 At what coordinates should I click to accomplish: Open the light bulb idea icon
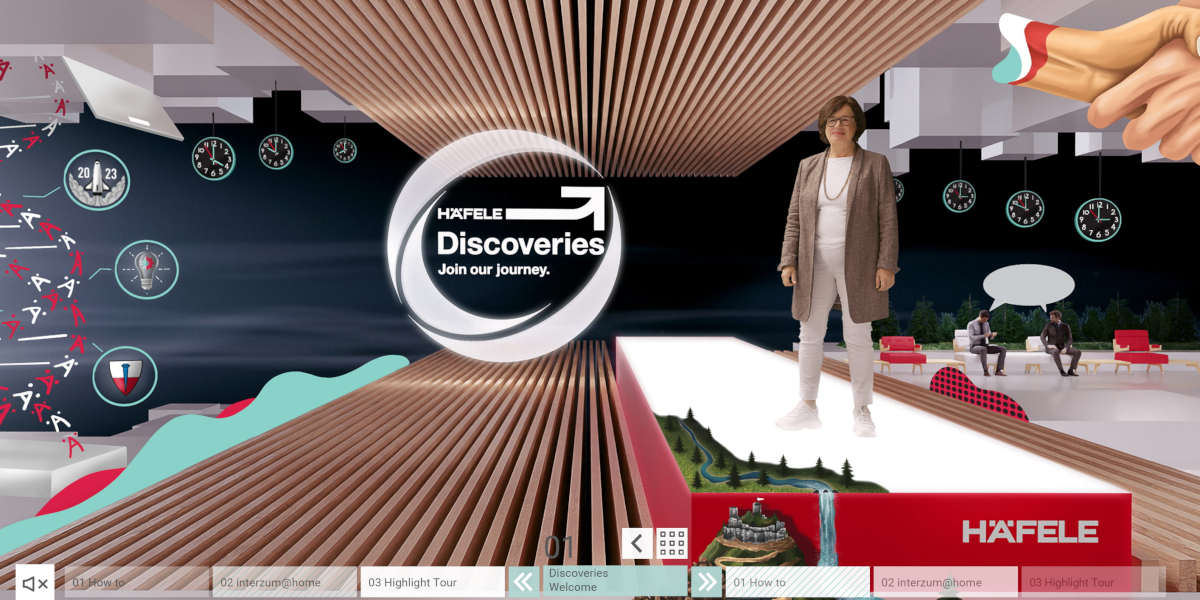point(146,269)
